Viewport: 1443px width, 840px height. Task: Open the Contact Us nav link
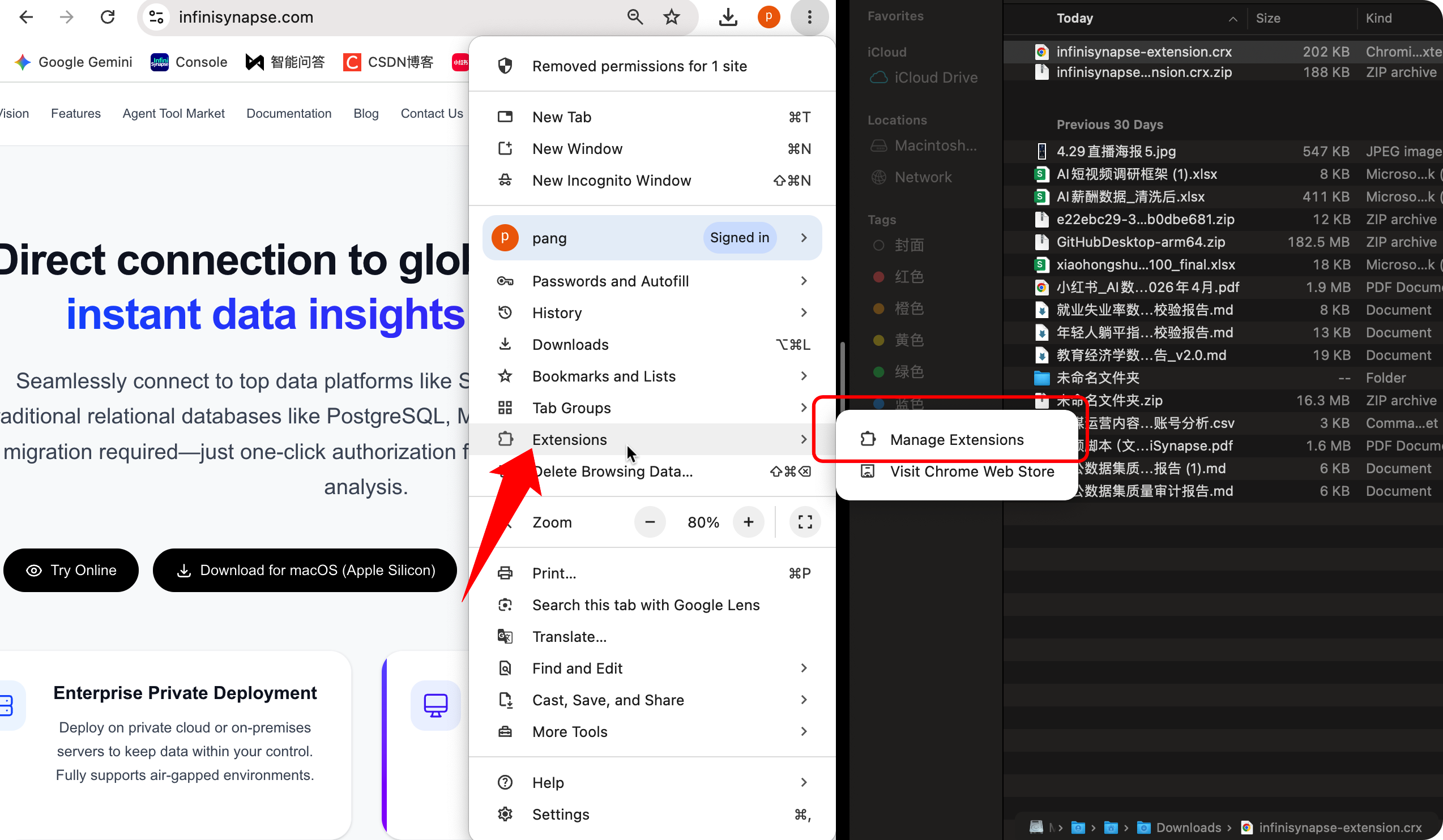[432, 113]
